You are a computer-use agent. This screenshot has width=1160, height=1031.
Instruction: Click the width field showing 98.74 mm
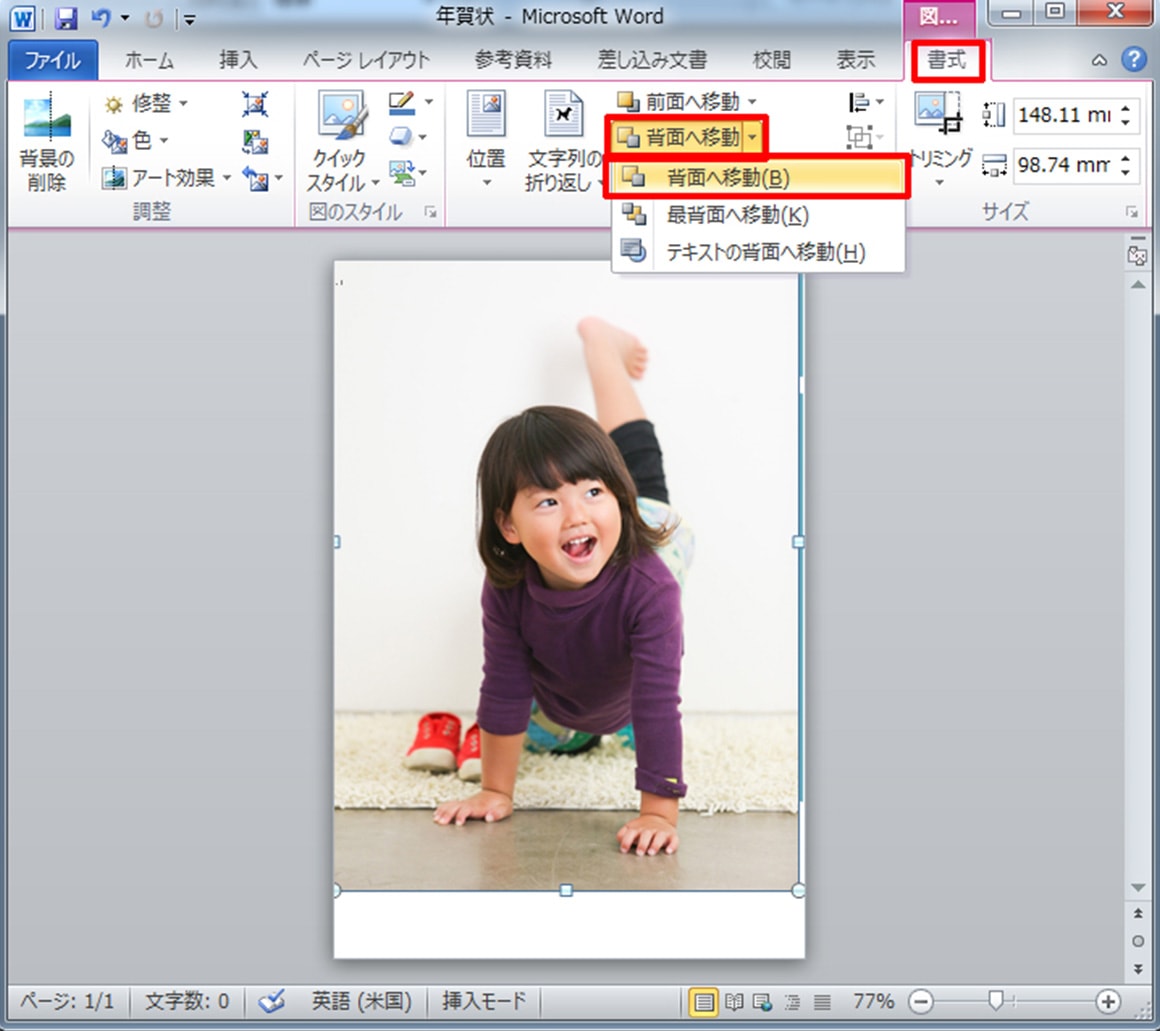point(1064,164)
